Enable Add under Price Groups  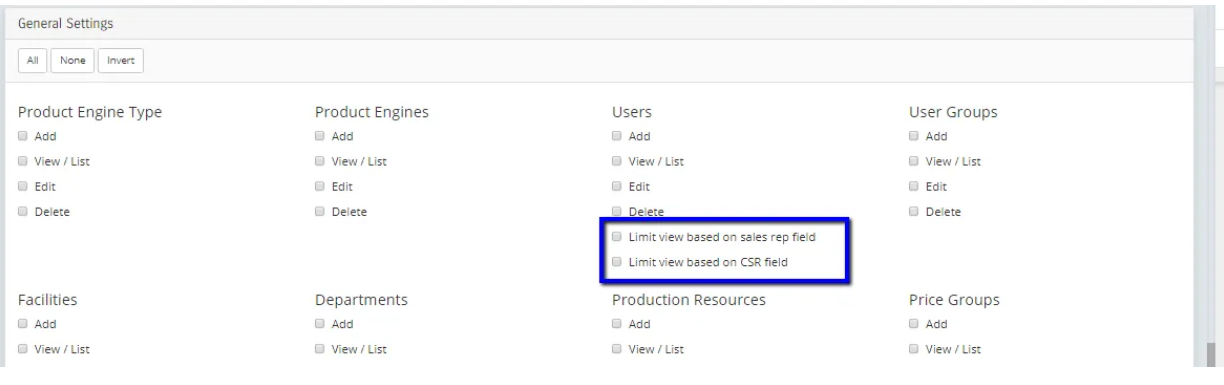(914, 324)
